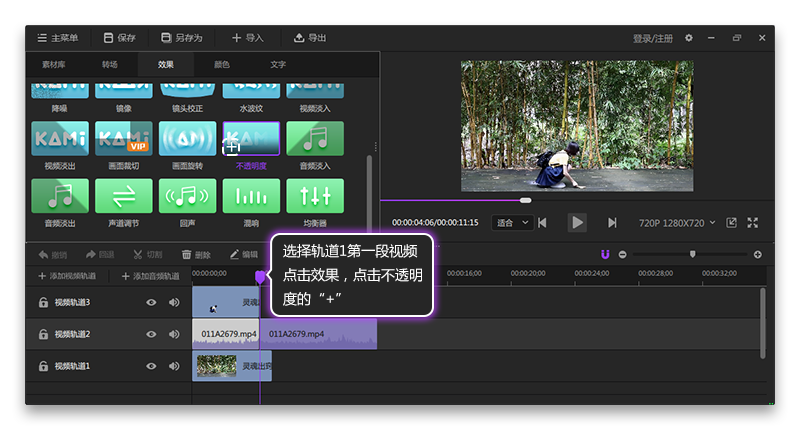Click the 回声 (echo) effect icon

click(188, 195)
